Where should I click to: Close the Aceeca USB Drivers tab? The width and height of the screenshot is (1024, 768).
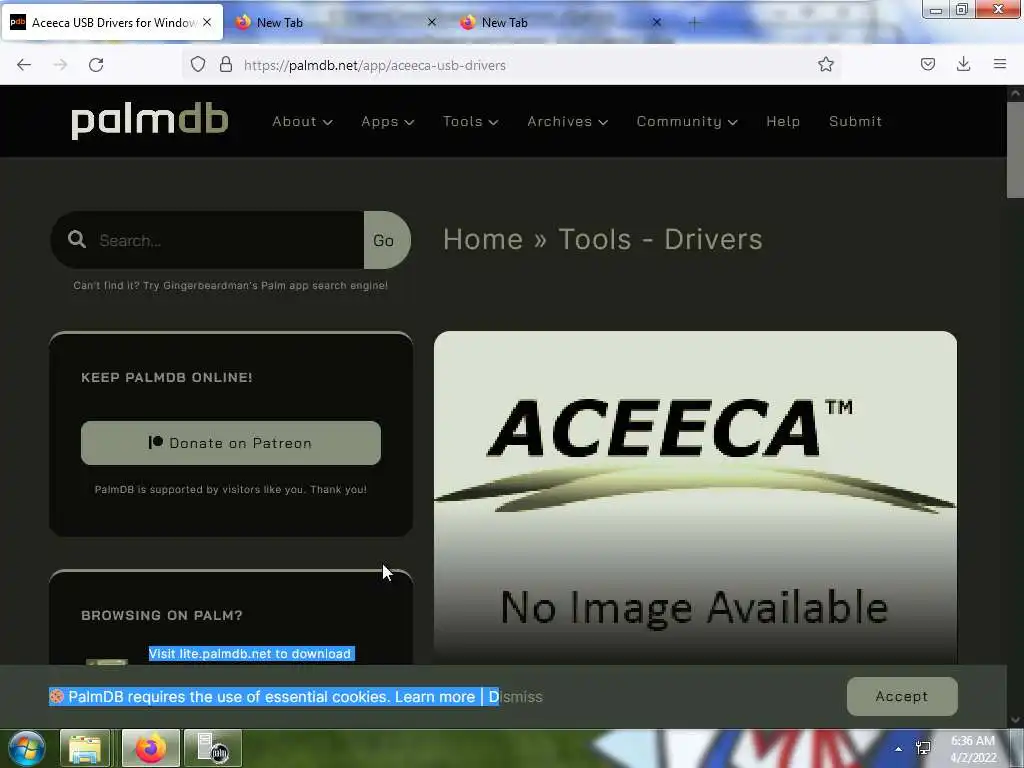coord(206,22)
